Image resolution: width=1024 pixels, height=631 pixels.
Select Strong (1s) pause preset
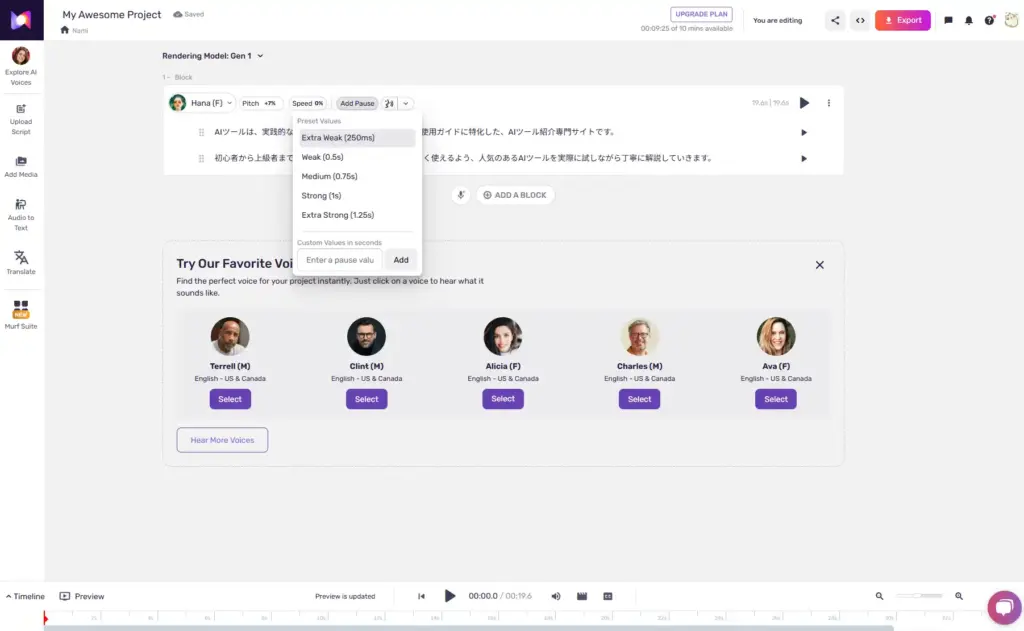pos(357,195)
